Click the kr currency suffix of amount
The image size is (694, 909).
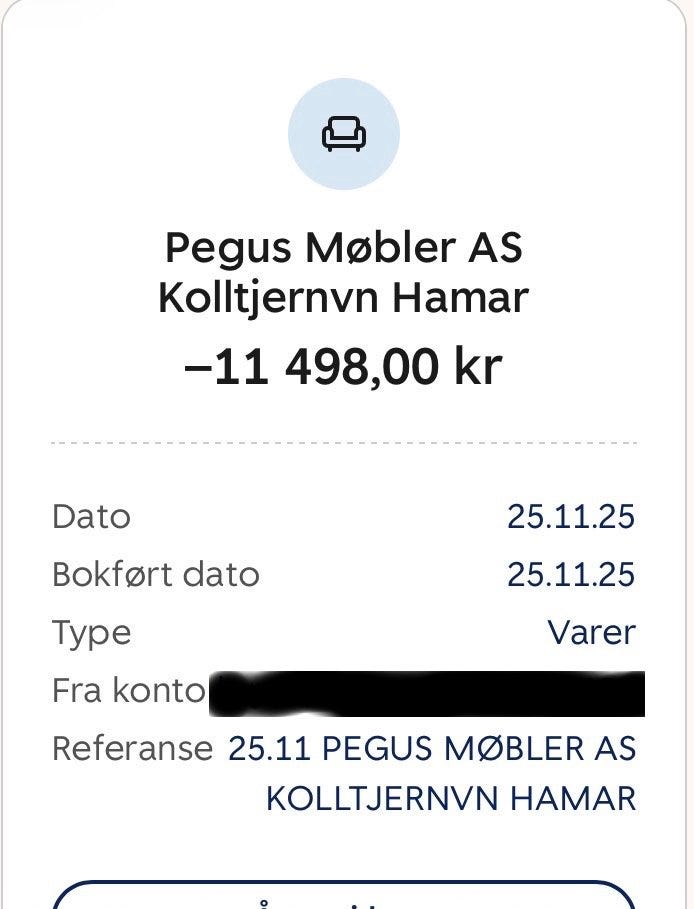pos(478,367)
